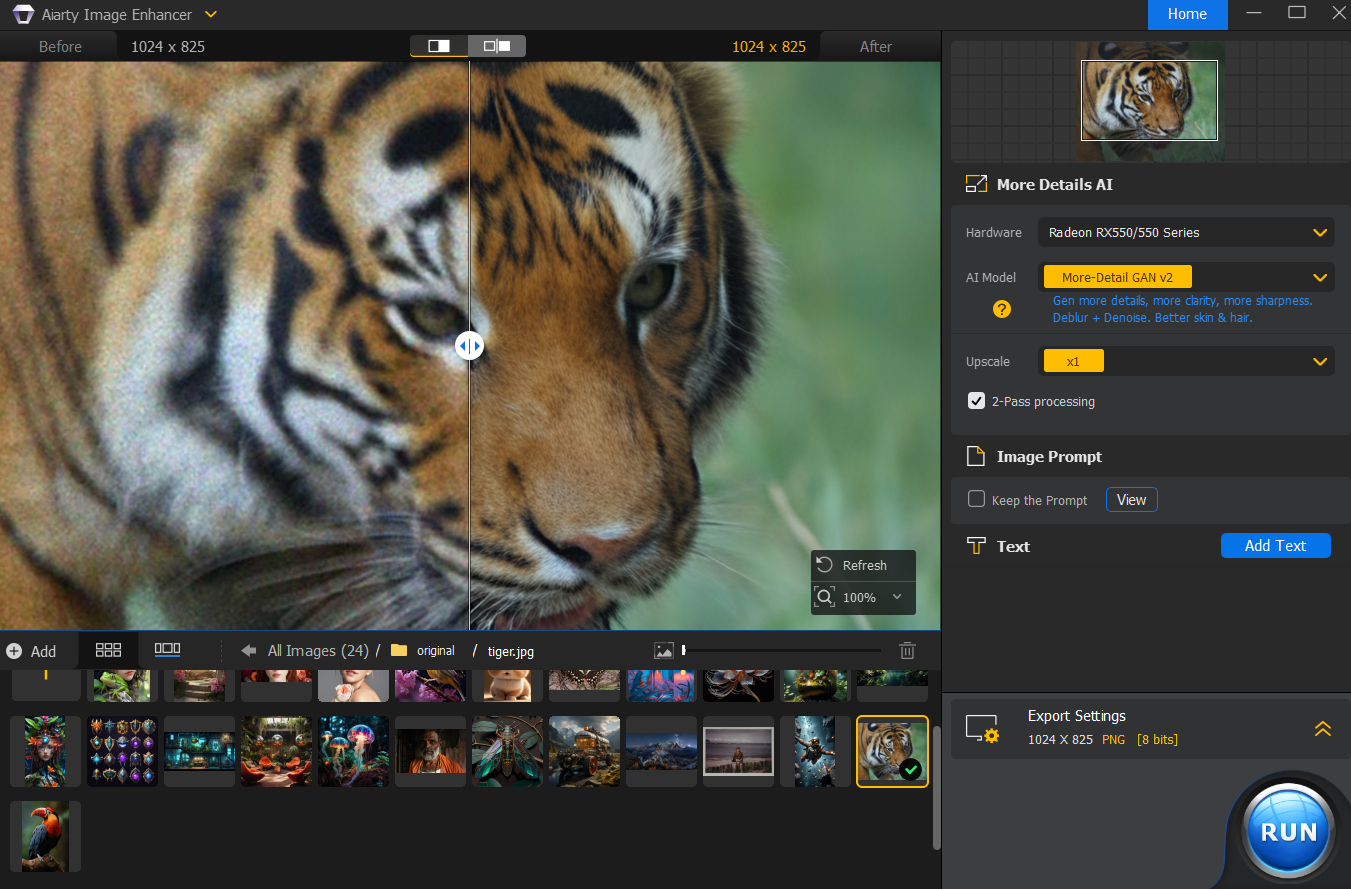Image resolution: width=1351 pixels, height=889 pixels.
Task: Click the grid thumbnail view icon
Action: click(108, 649)
